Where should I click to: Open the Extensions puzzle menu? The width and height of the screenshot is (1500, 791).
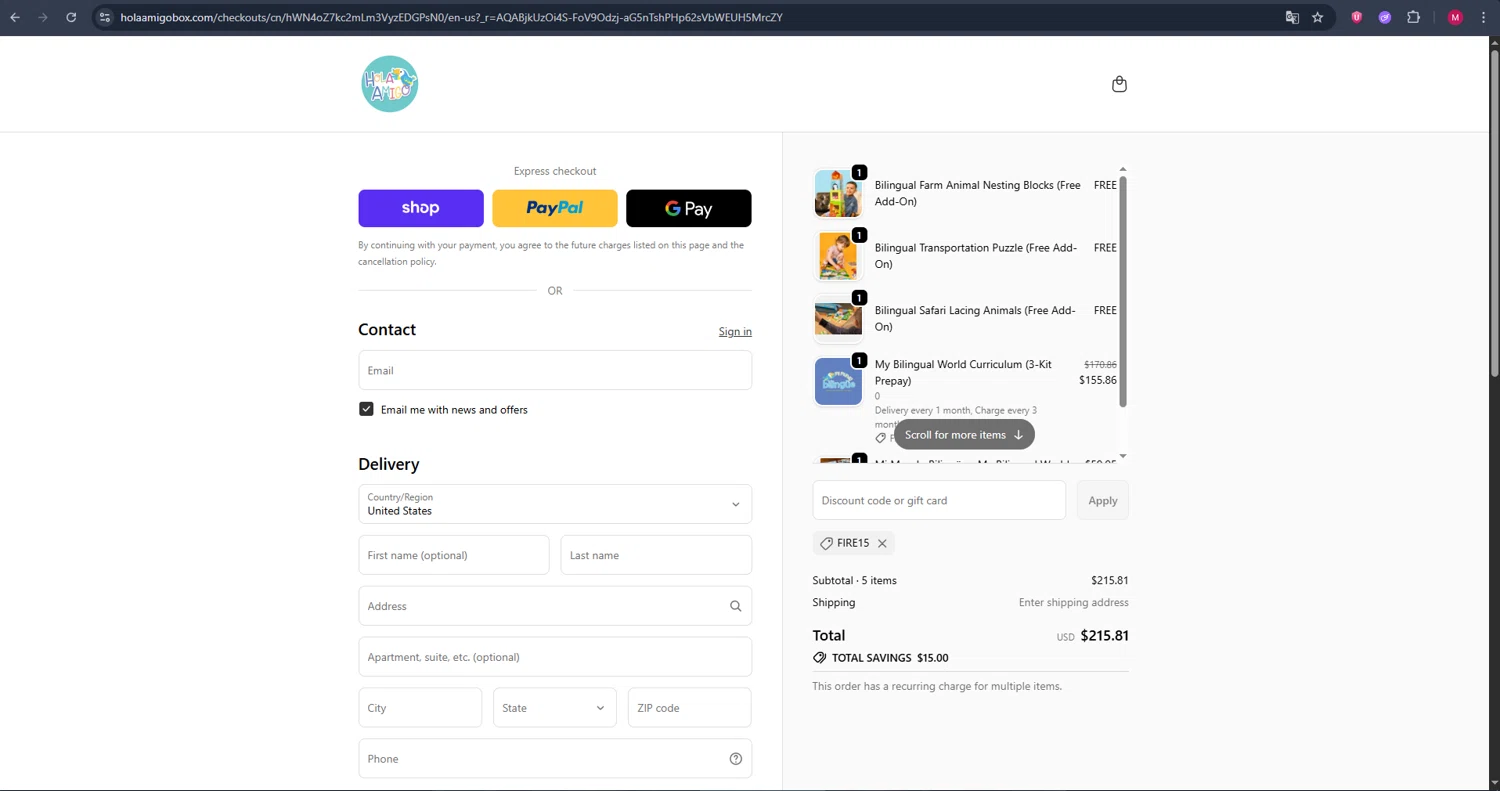click(x=1413, y=17)
